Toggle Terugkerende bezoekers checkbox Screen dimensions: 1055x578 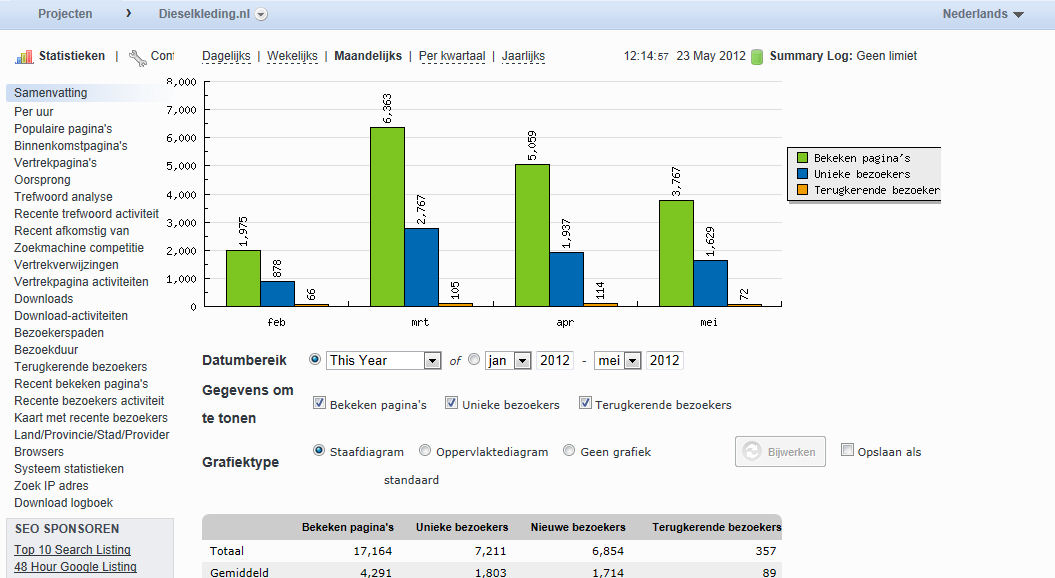[x=585, y=403]
